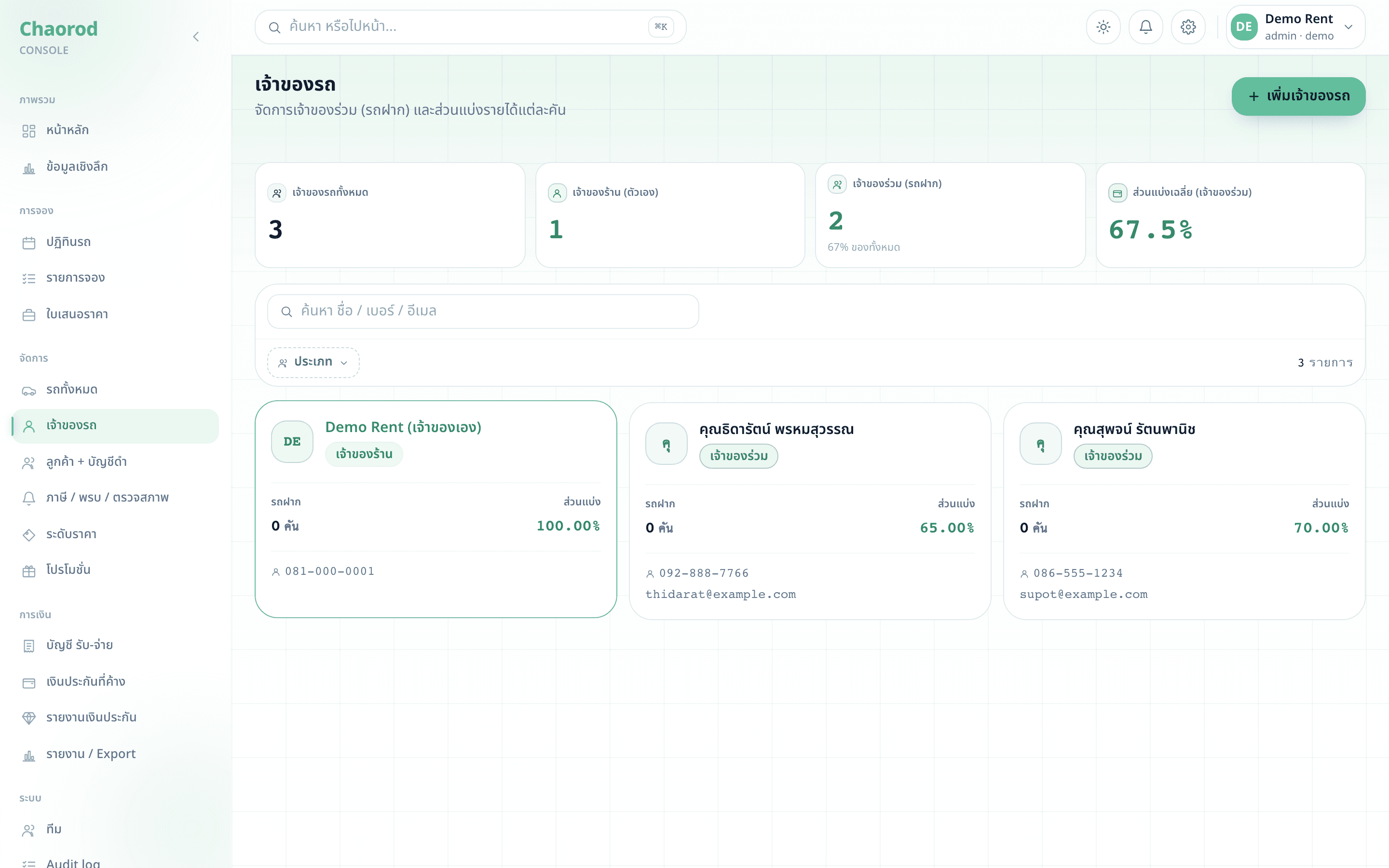Collapse the sidebar with the chevron arrow
This screenshot has height=868, width=1389.
[196, 37]
